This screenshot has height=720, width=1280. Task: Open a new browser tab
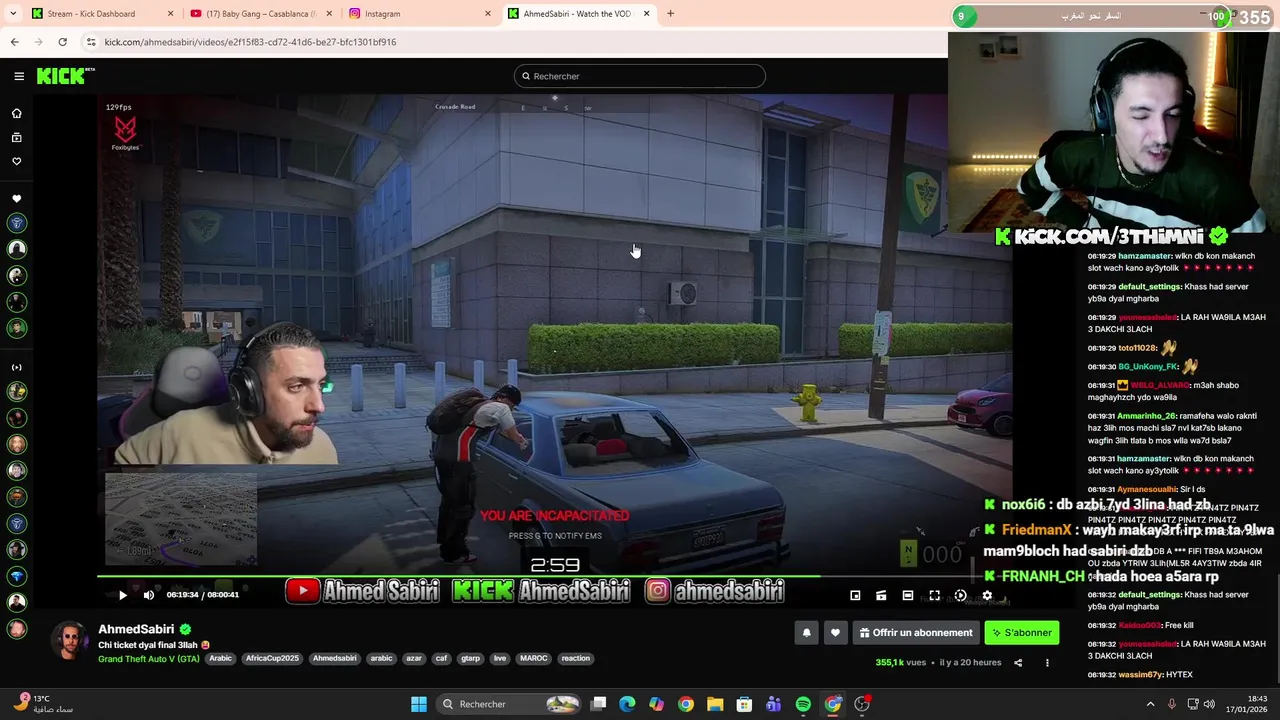point(670,14)
